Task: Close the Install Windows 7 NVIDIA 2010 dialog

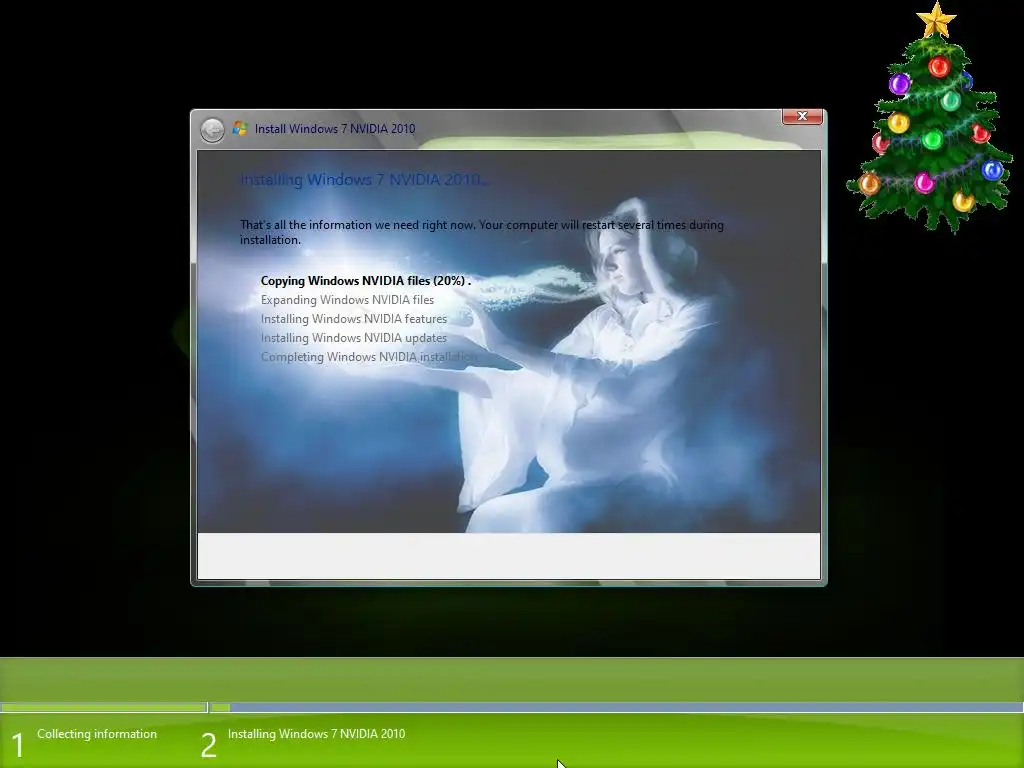Action: click(802, 116)
